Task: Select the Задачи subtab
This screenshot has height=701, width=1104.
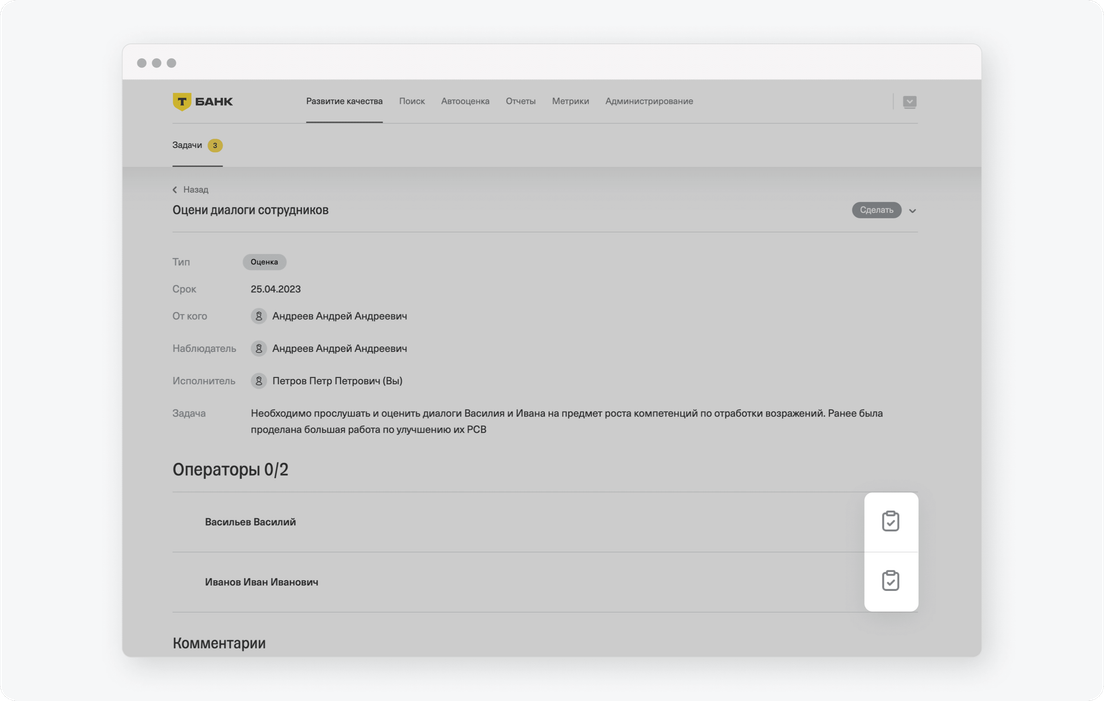Action: [187, 145]
